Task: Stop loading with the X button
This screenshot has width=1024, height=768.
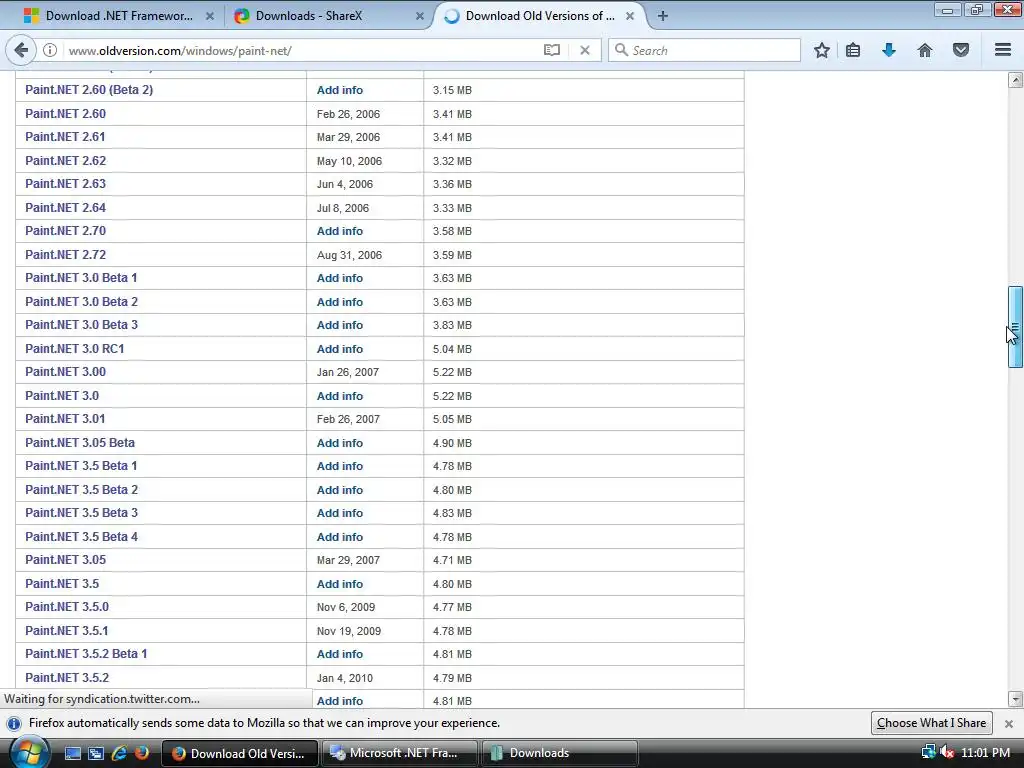Action: pos(585,50)
